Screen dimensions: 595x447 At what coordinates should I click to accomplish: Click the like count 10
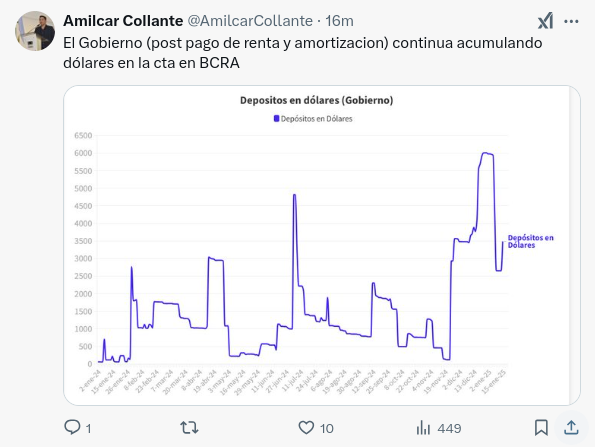click(326, 428)
